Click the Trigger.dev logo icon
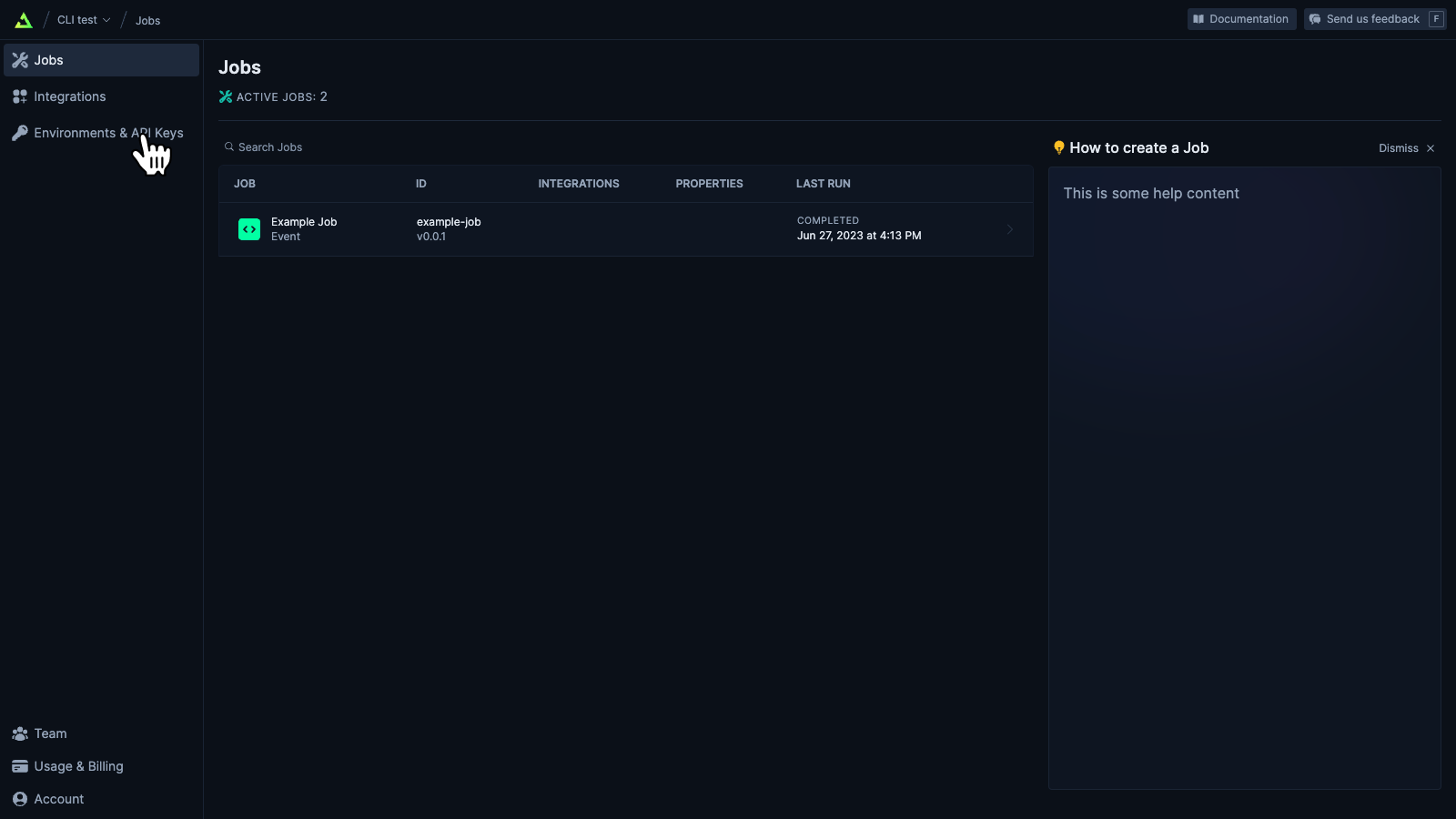This screenshot has height=819, width=1456. pyautogui.click(x=24, y=20)
